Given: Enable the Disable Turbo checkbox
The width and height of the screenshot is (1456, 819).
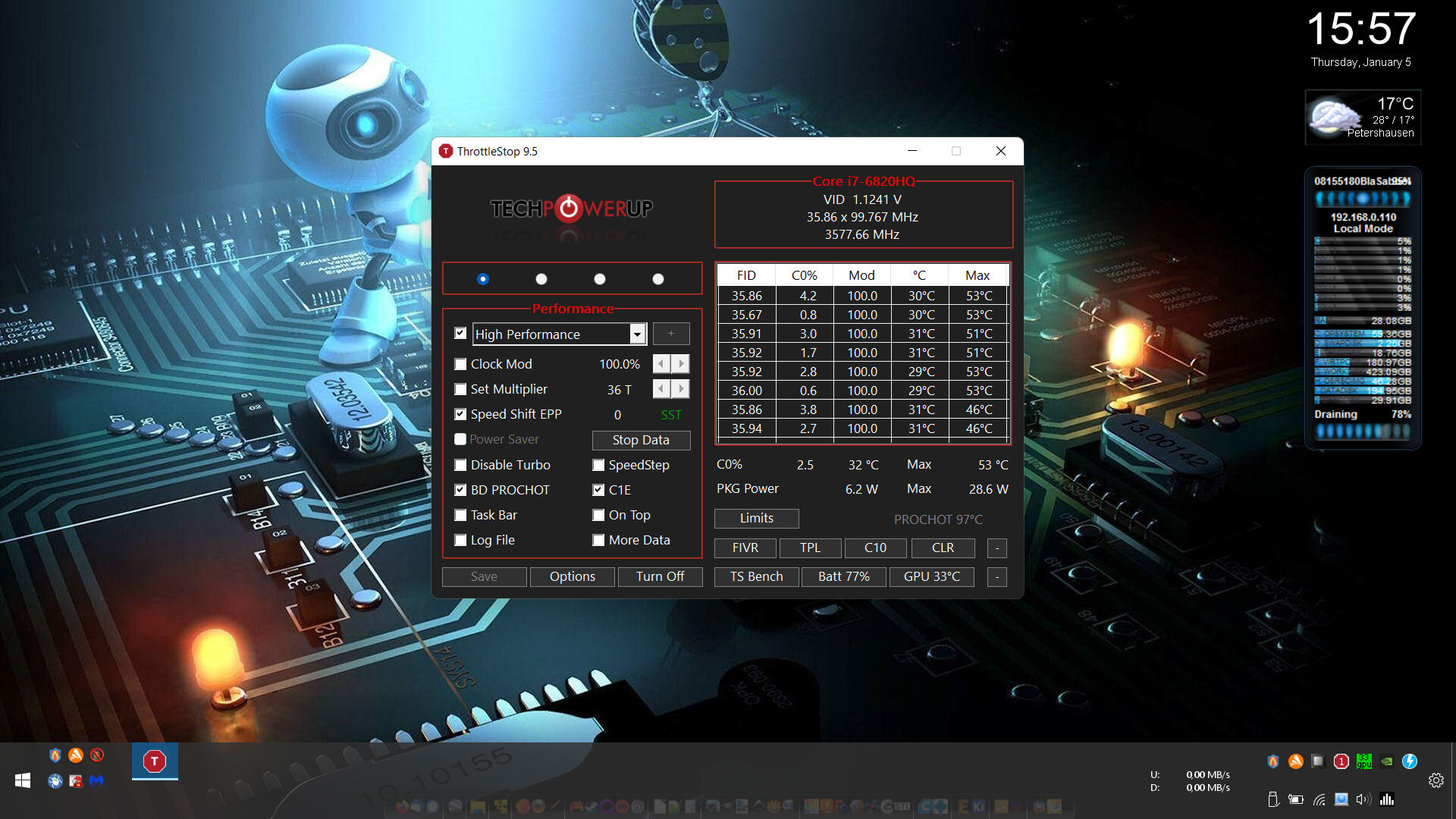Looking at the screenshot, I should point(460,465).
